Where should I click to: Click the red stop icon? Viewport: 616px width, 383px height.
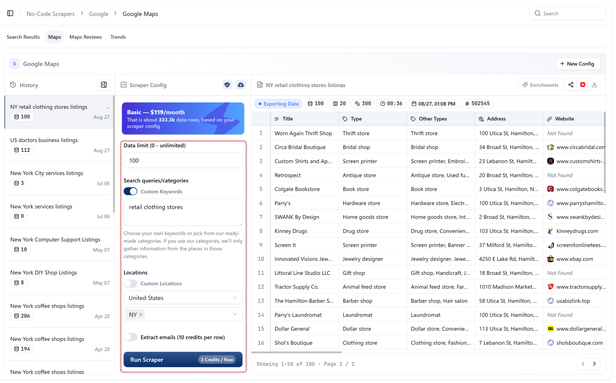tap(583, 85)
